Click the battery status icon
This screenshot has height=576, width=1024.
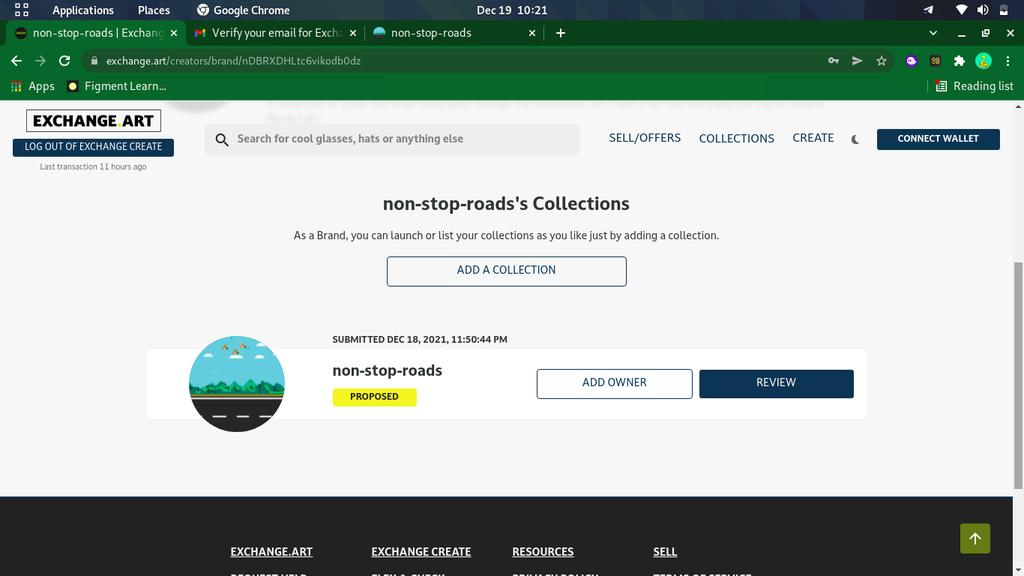coord(1004,10)
